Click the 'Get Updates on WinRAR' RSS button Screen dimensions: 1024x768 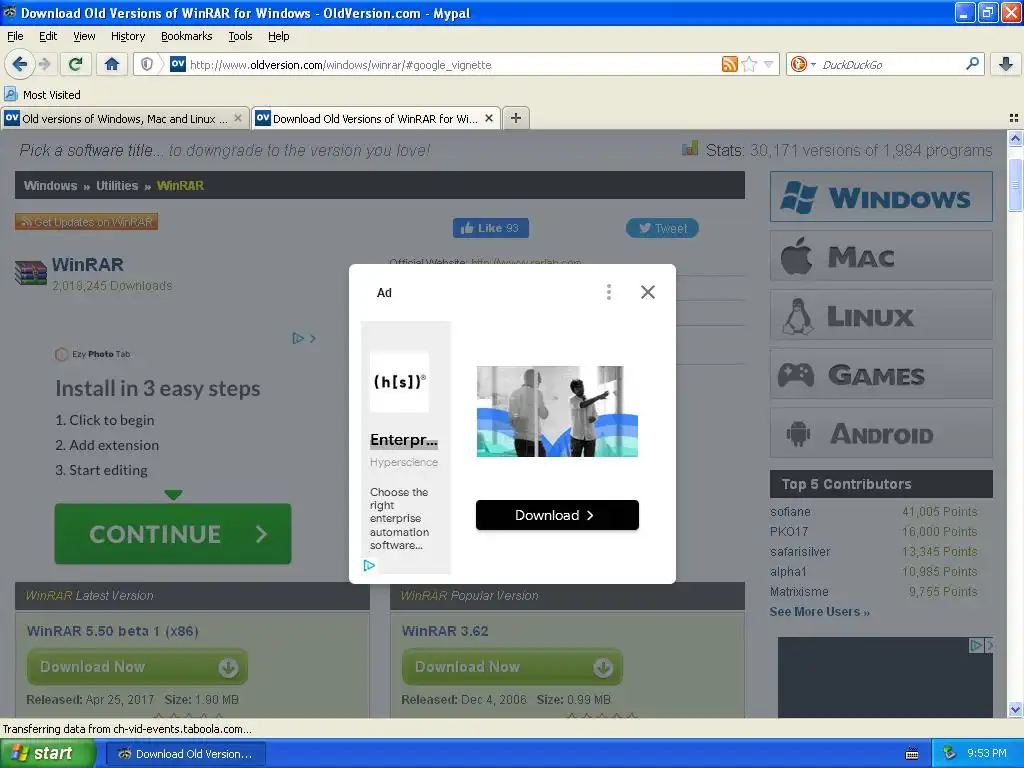point(87,222)
